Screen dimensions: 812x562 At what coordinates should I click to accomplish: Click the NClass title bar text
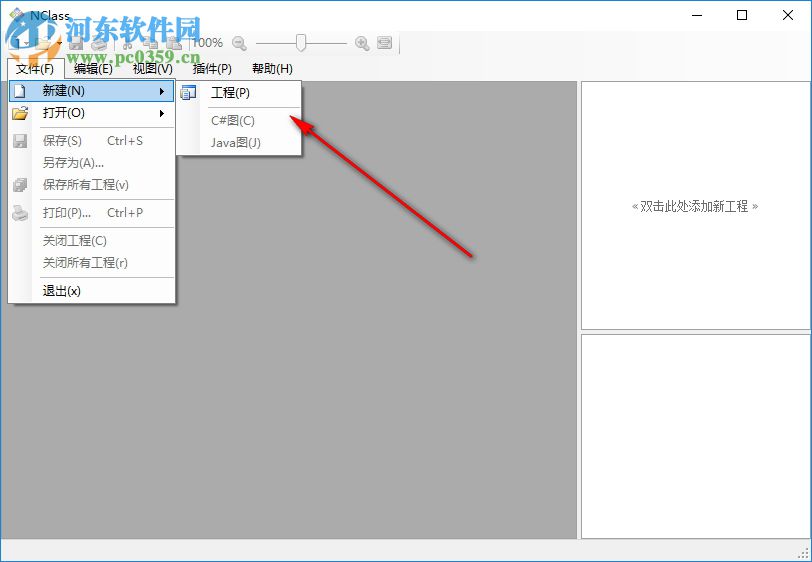50,16
